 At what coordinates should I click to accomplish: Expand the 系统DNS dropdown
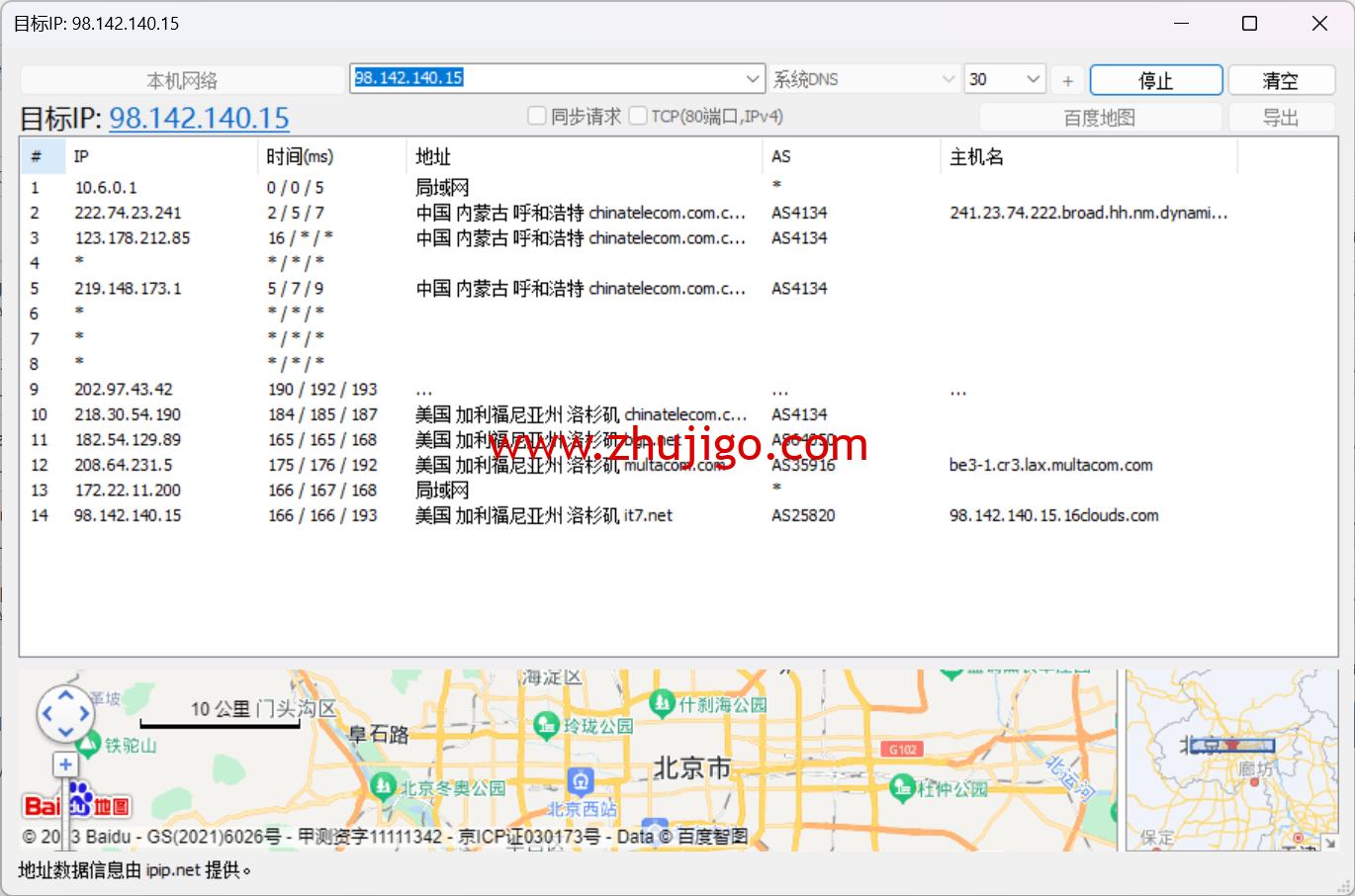(948, 79)
